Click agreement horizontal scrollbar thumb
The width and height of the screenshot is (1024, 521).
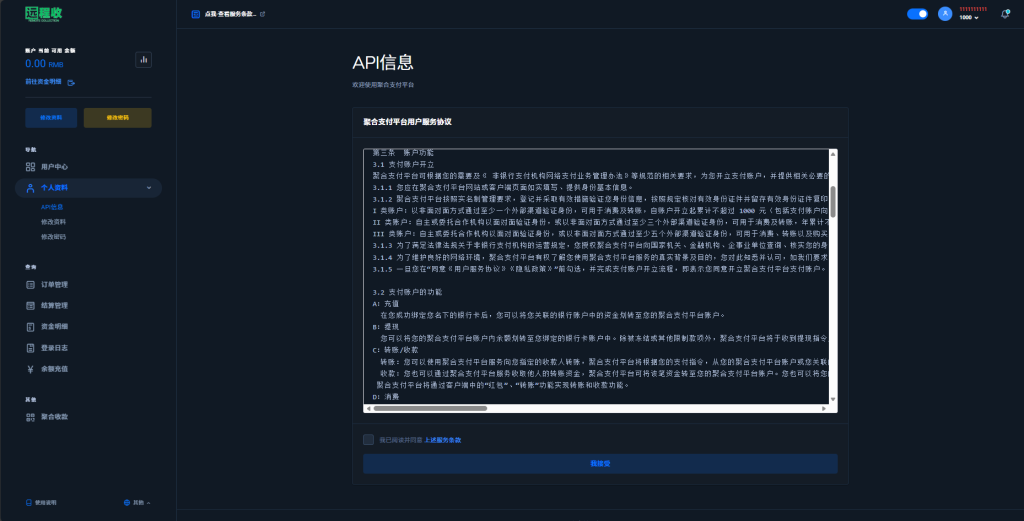tap(430, 408)
